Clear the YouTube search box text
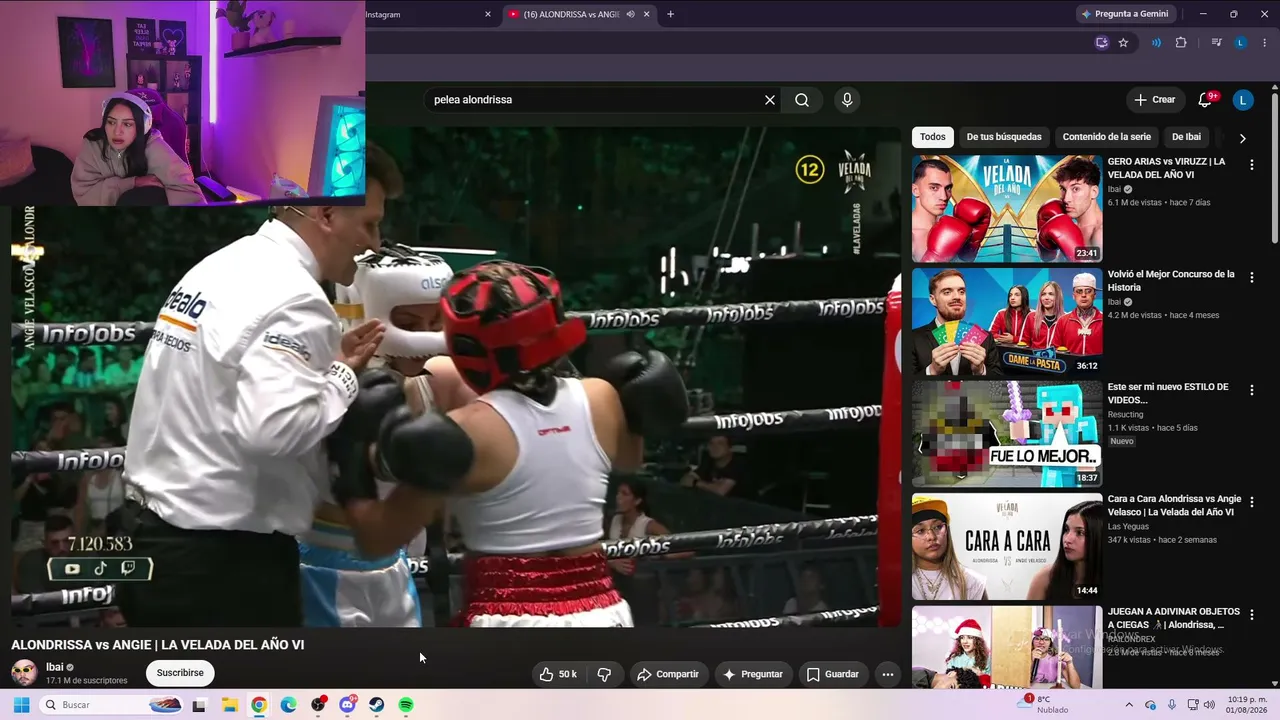1280x720 pixels. tap(770, 100)
